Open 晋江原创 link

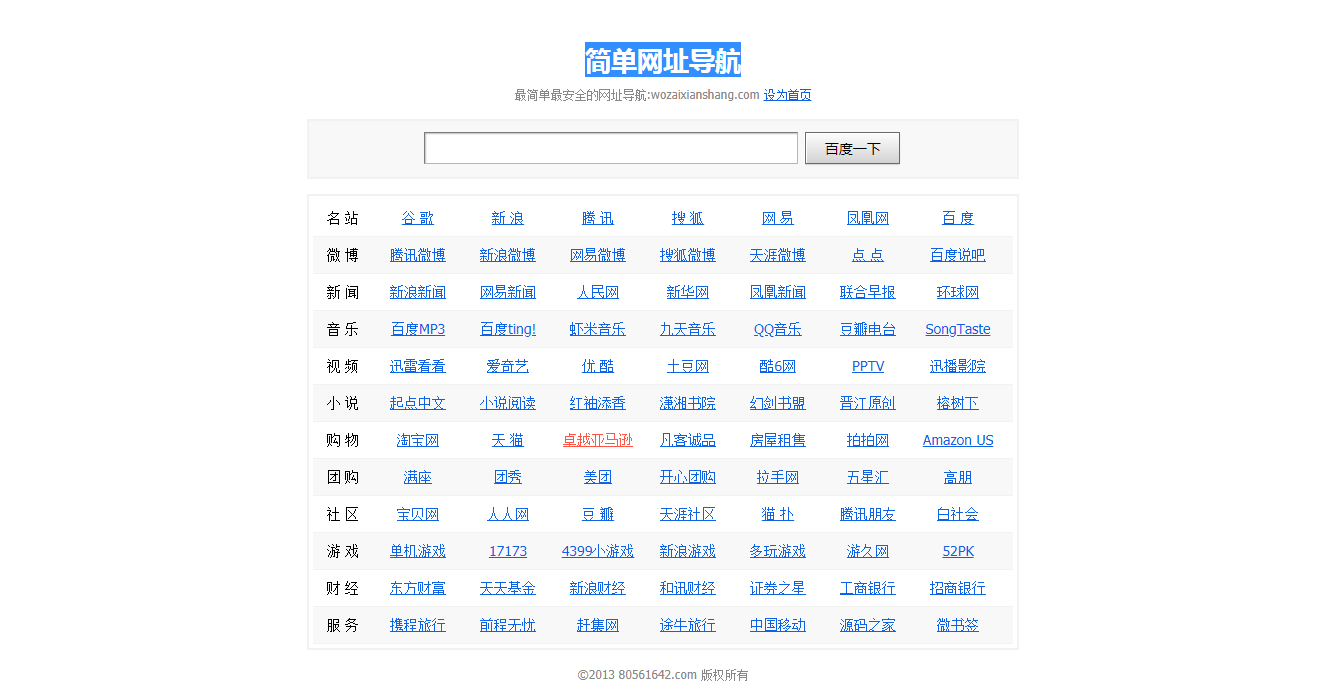(868, 403)
